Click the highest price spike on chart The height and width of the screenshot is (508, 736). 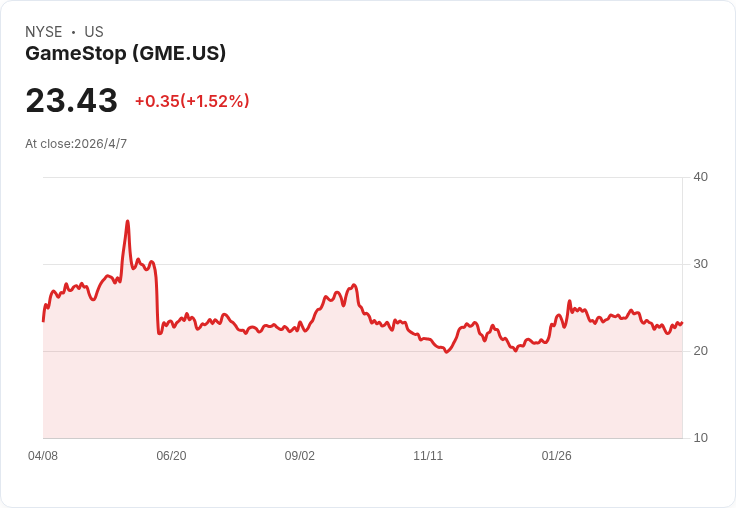128,221
